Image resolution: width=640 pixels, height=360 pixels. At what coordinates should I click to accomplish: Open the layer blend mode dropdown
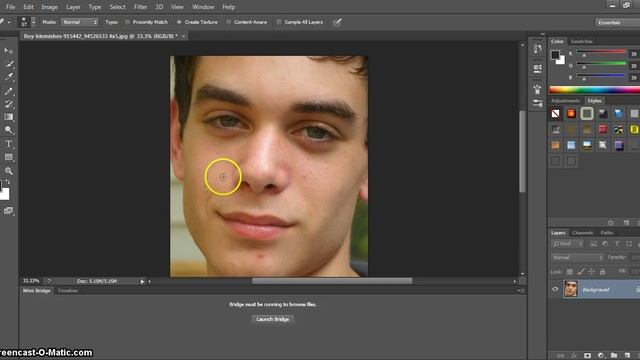click(577, 258)
